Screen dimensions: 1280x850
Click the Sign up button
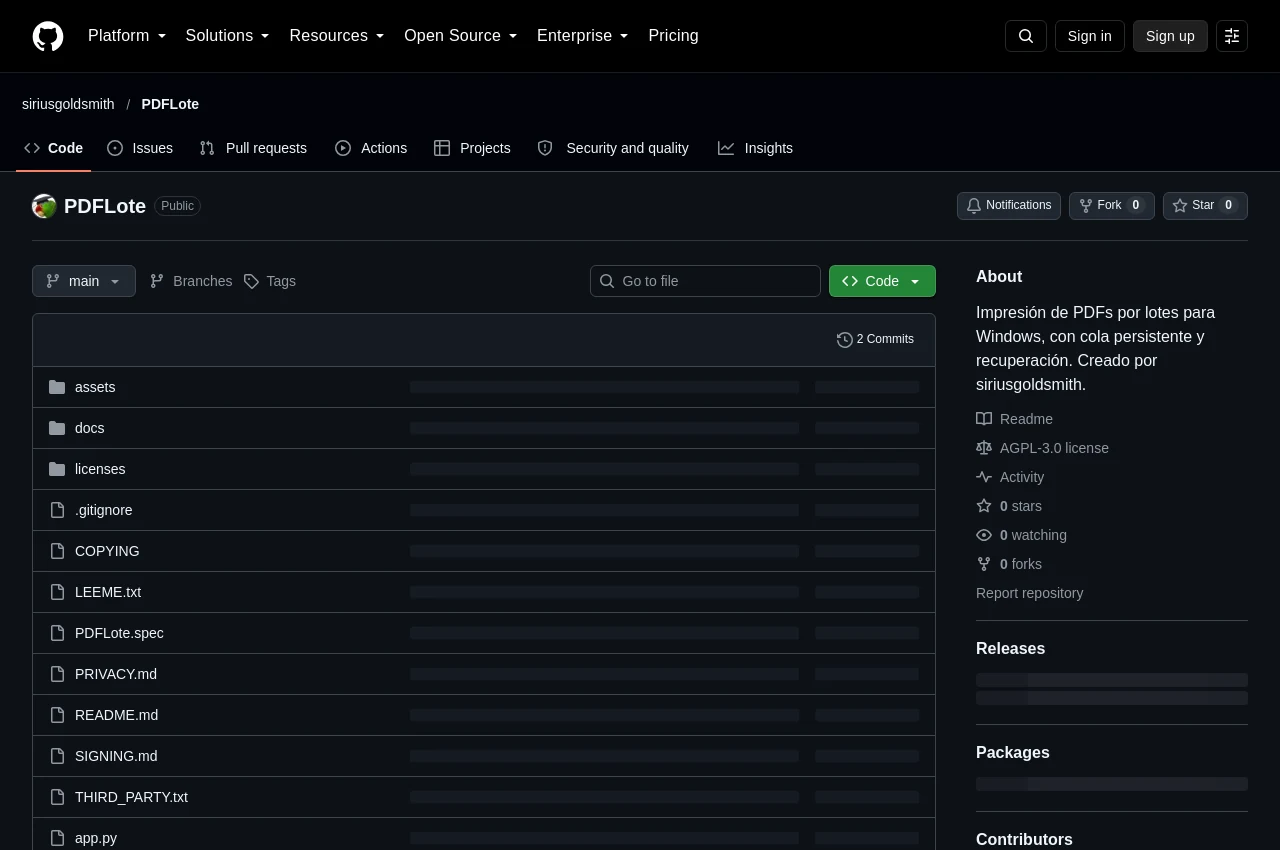1170,36
